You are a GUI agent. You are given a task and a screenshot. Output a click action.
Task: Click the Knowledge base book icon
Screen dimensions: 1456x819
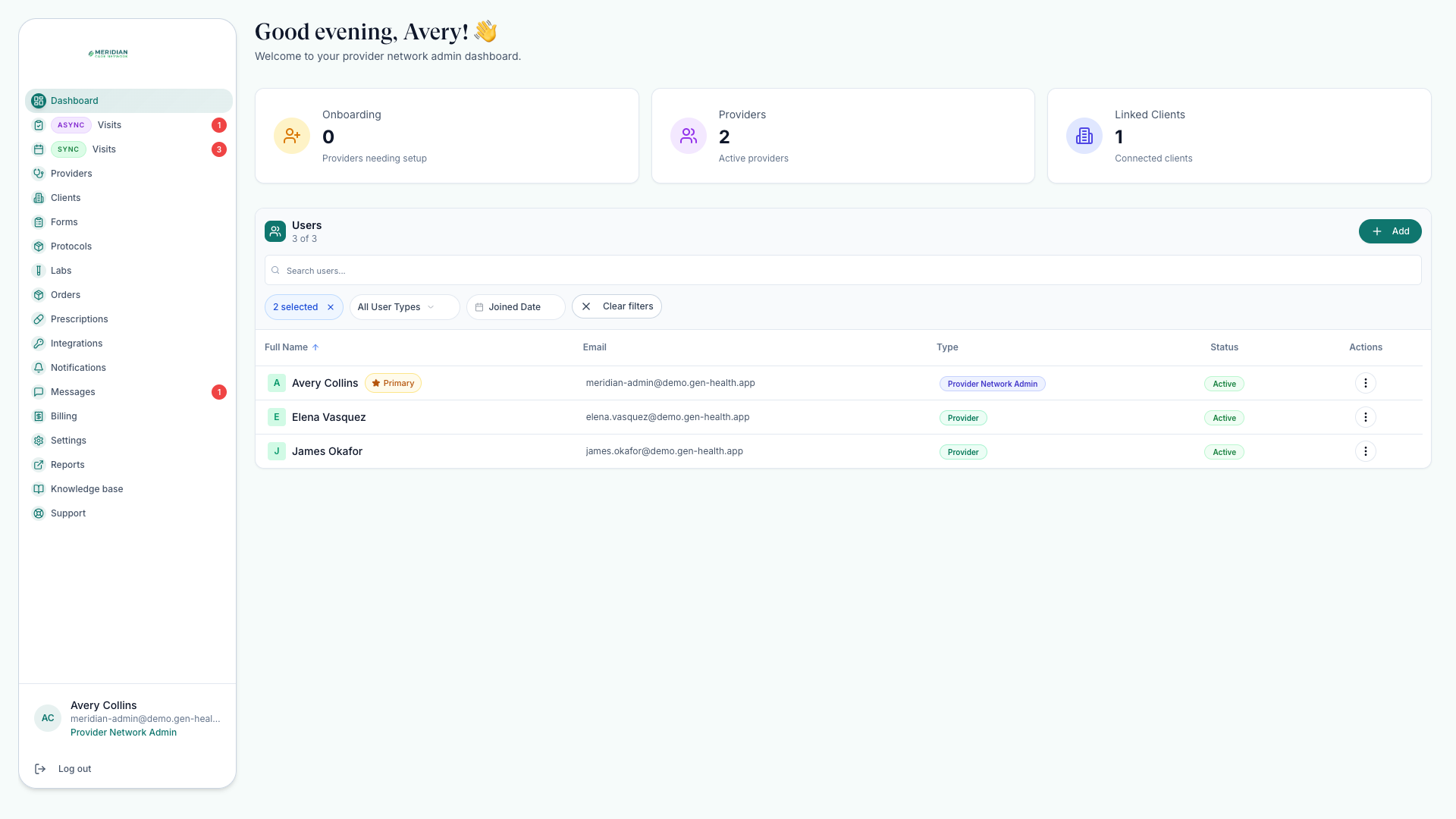tap(39, 489)
